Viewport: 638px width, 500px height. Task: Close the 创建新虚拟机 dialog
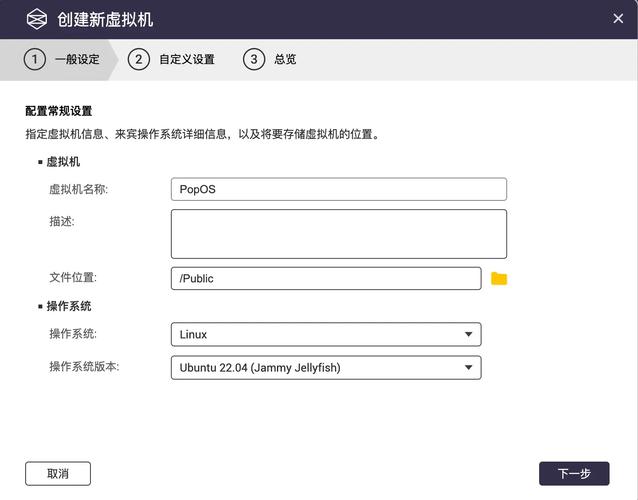618,18
